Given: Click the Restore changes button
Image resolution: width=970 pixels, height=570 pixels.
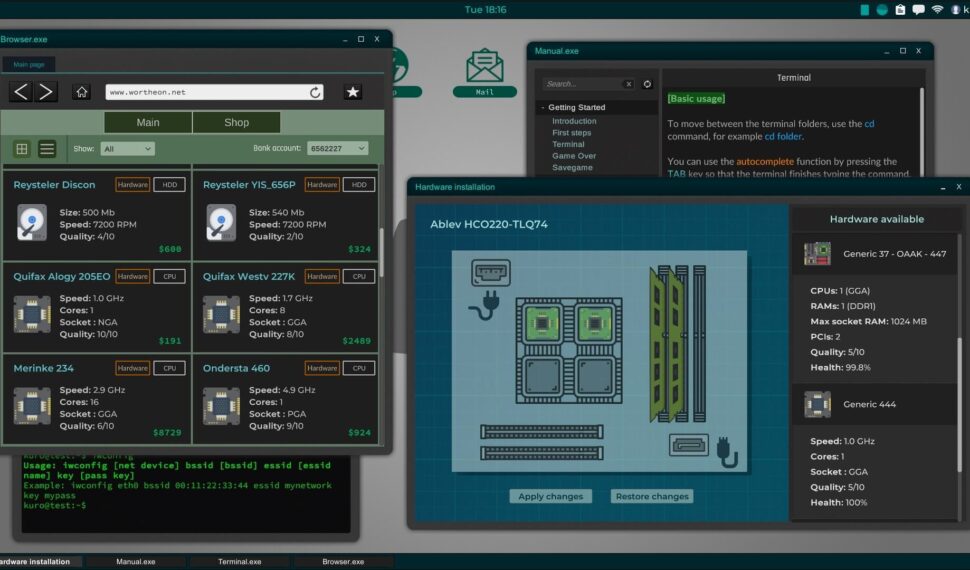Looking at the screenshot, I should pyautogui.click(x=650, y=496).
